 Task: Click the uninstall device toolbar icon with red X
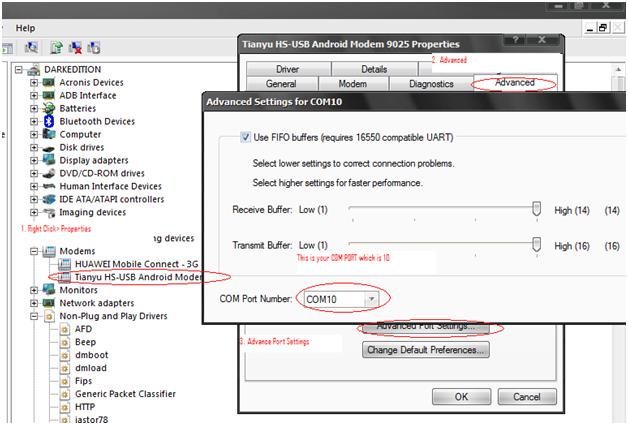coord(75,48)
